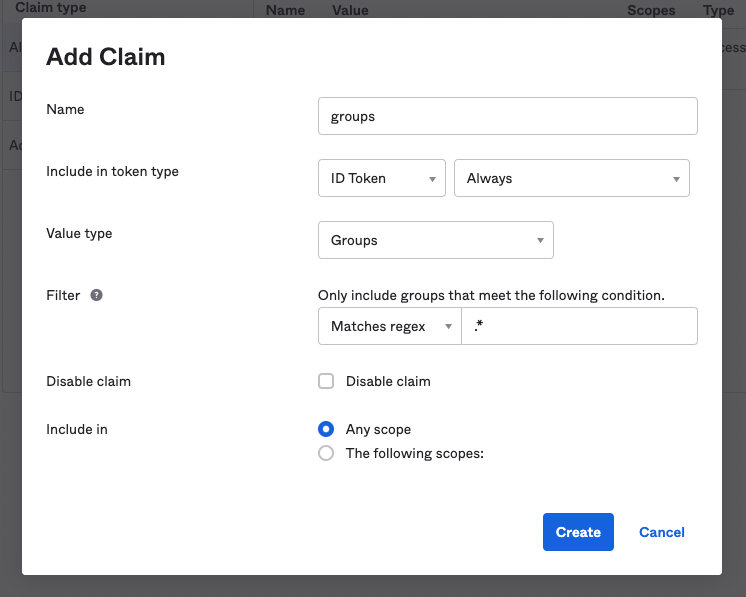
Task: Click the Name column header behind the dialog
Action: coord(286,10)
